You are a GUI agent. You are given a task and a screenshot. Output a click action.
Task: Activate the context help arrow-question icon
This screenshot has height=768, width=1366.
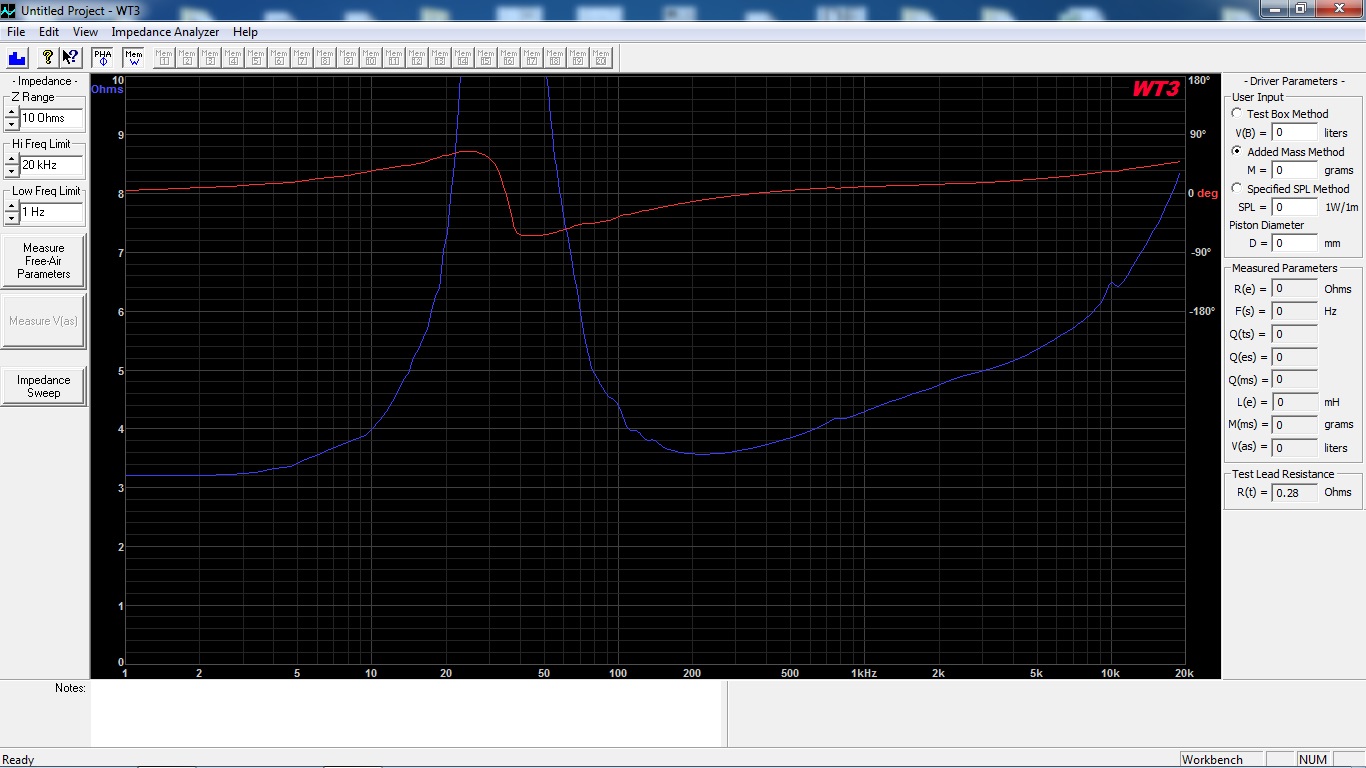click(70, 58)
